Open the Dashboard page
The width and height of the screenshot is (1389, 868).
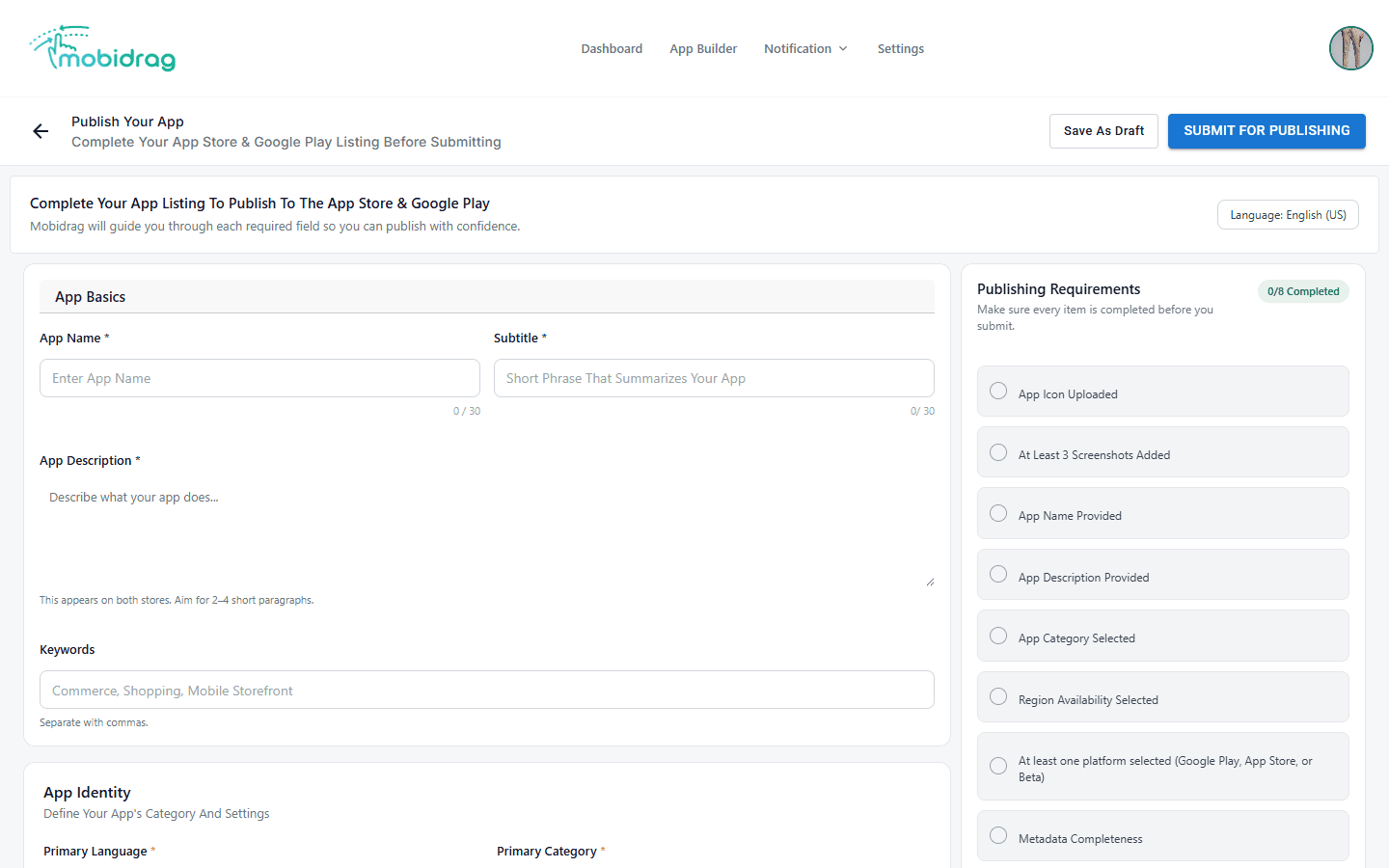612,49
